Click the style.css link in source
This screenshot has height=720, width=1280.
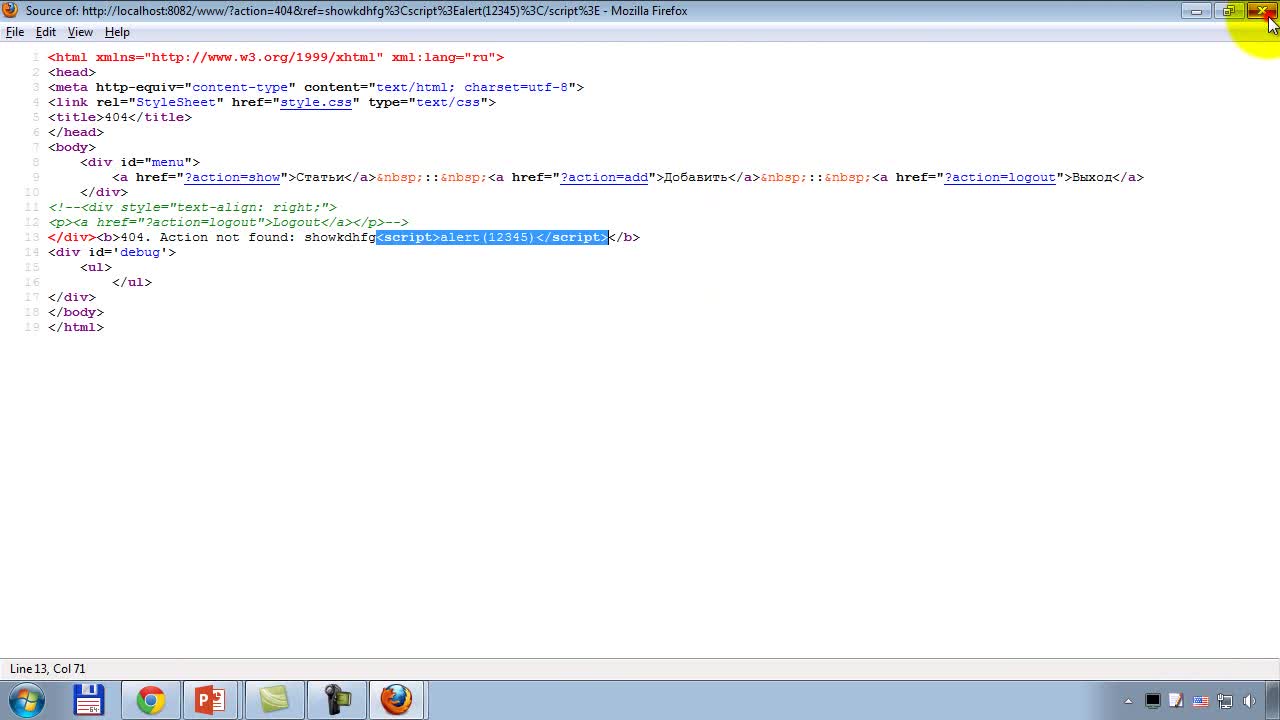315,102
